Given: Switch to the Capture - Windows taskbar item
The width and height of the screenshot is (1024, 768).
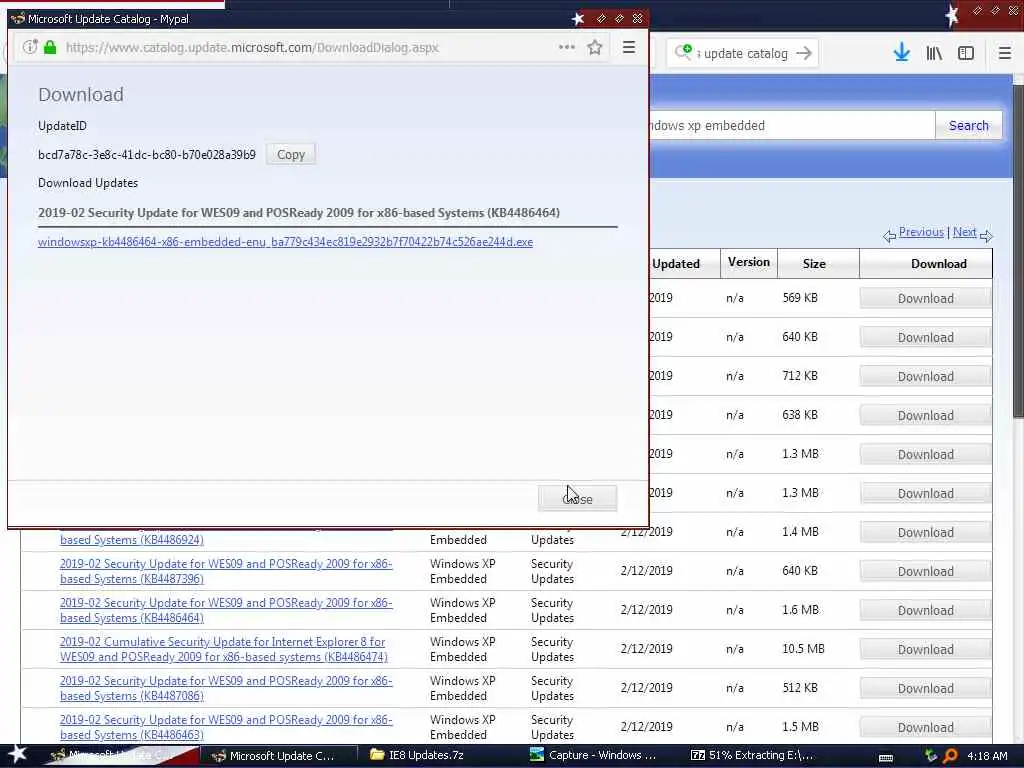Looking at the screenshot, I should click(x=594, y=756).
